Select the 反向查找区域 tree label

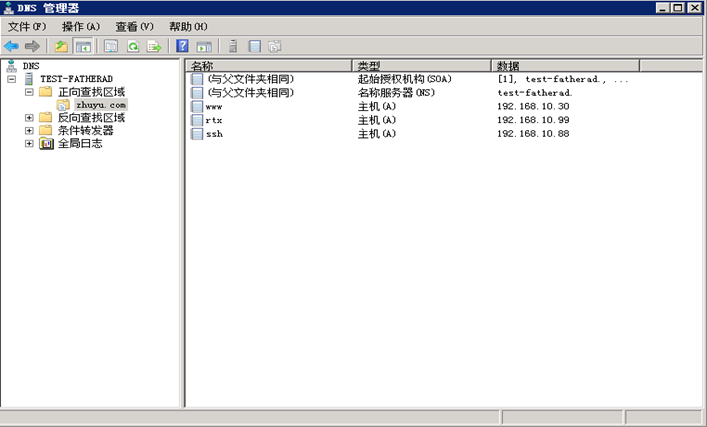coord(91,118)
